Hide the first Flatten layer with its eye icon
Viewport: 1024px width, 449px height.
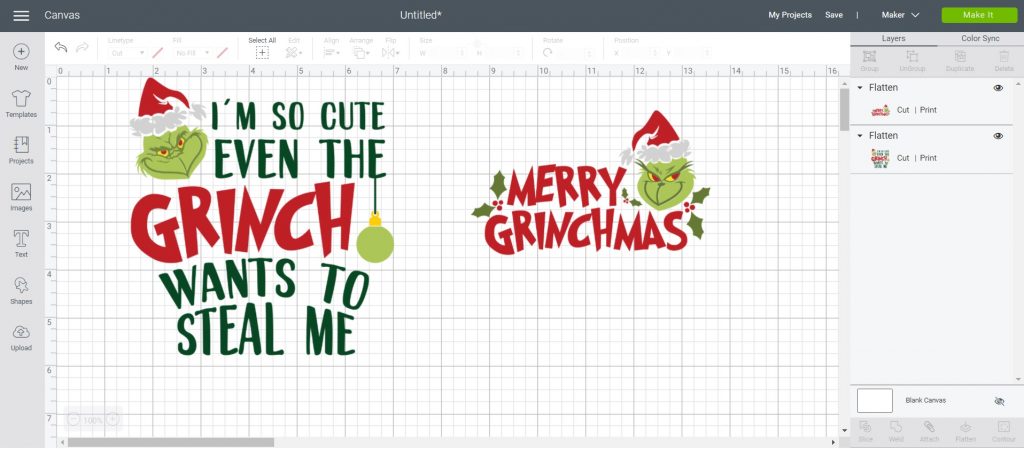(998, 88)
